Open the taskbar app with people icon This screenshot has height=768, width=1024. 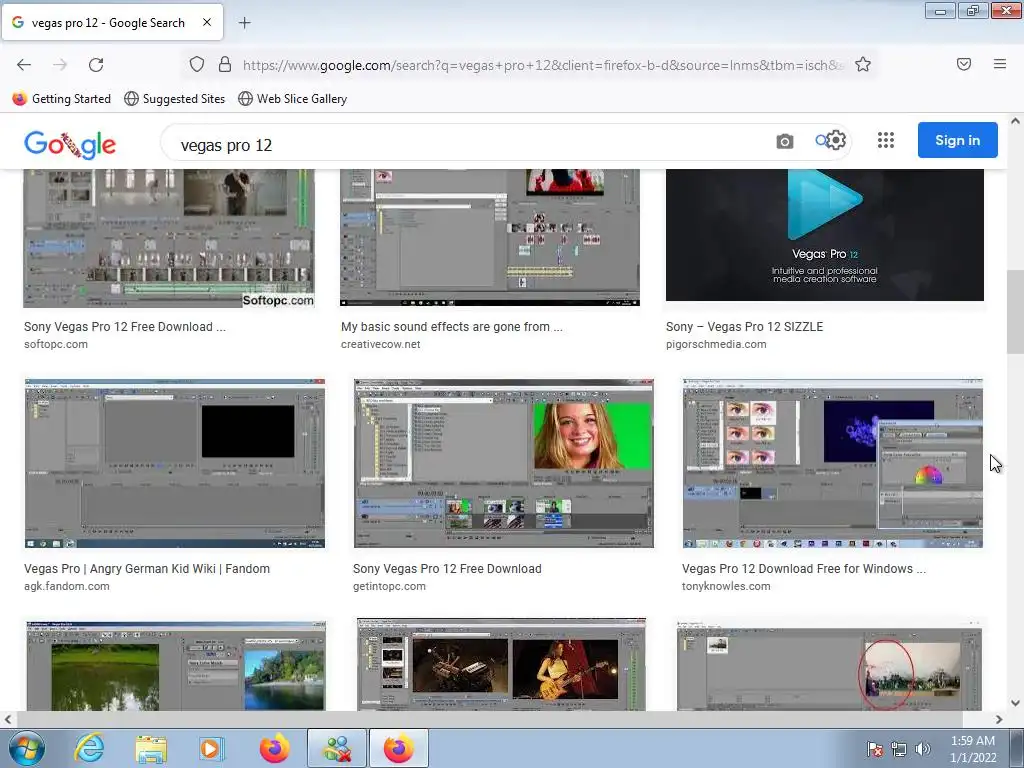coord(337,748)
